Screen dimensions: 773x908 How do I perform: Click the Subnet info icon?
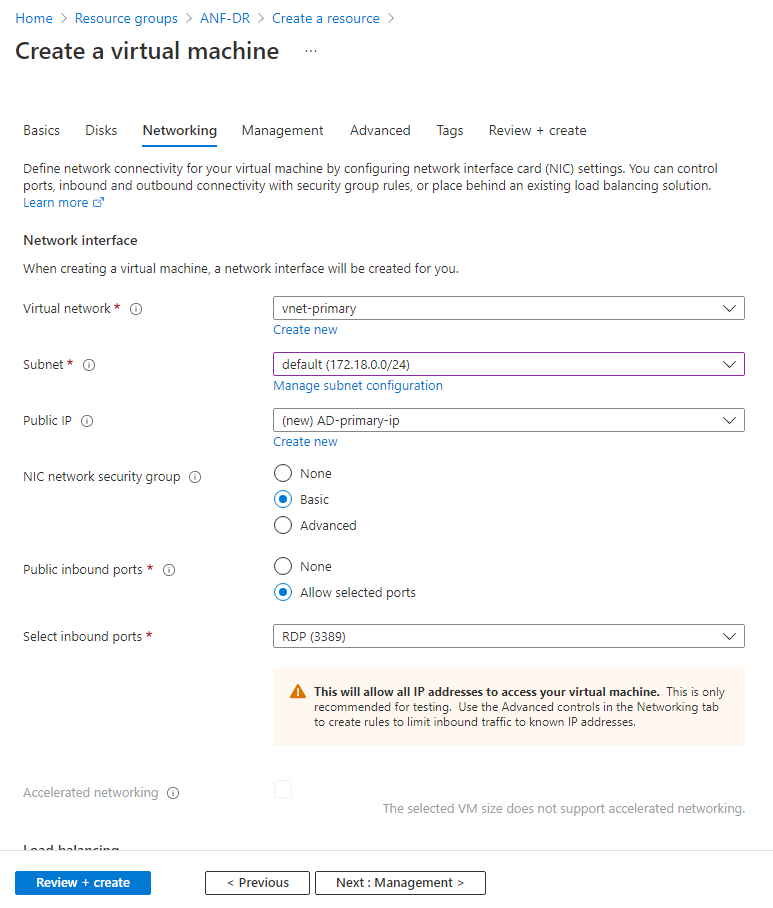point(89,365)
